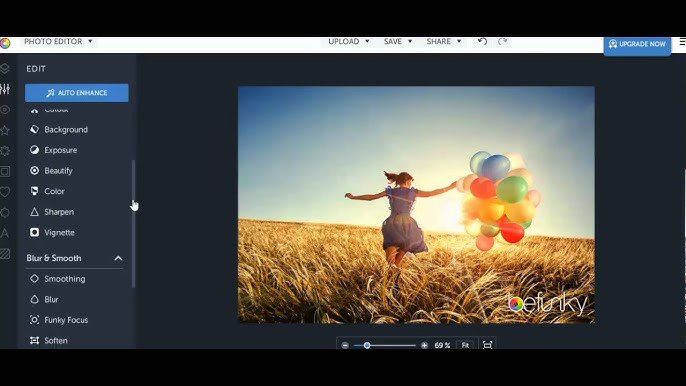Toggle fullscreen canvas view icon

[x=487, y=345]
